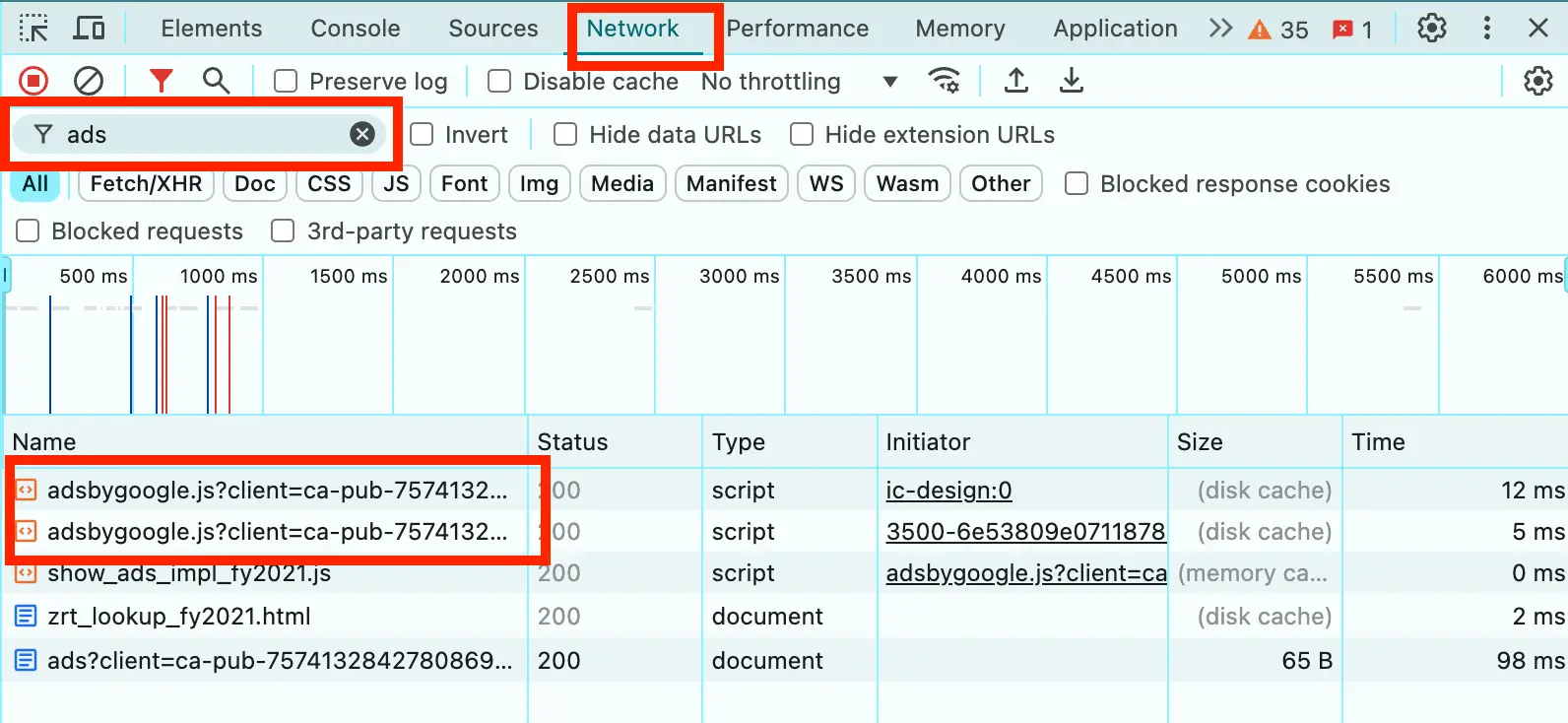The width and height of the screenshot is (1568, 723).
Task: Filter by JS requests
Action: click(396, 183)
